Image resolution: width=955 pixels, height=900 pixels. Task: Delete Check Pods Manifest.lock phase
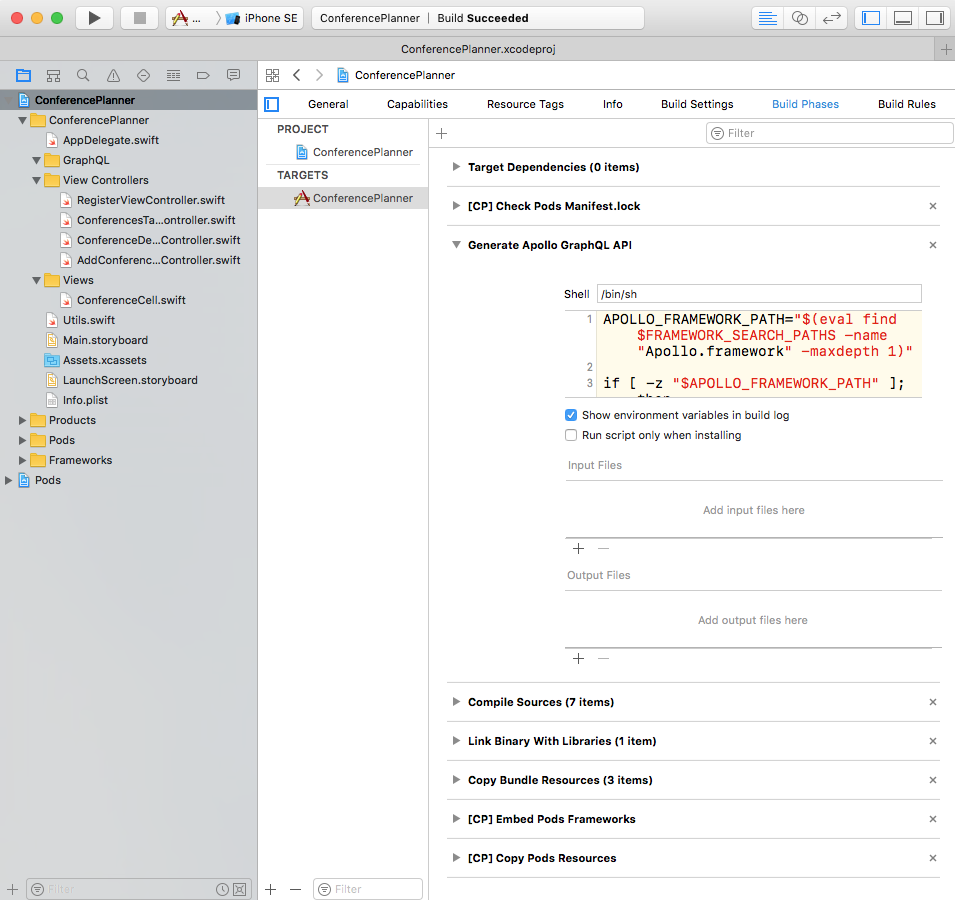[932, 206]
